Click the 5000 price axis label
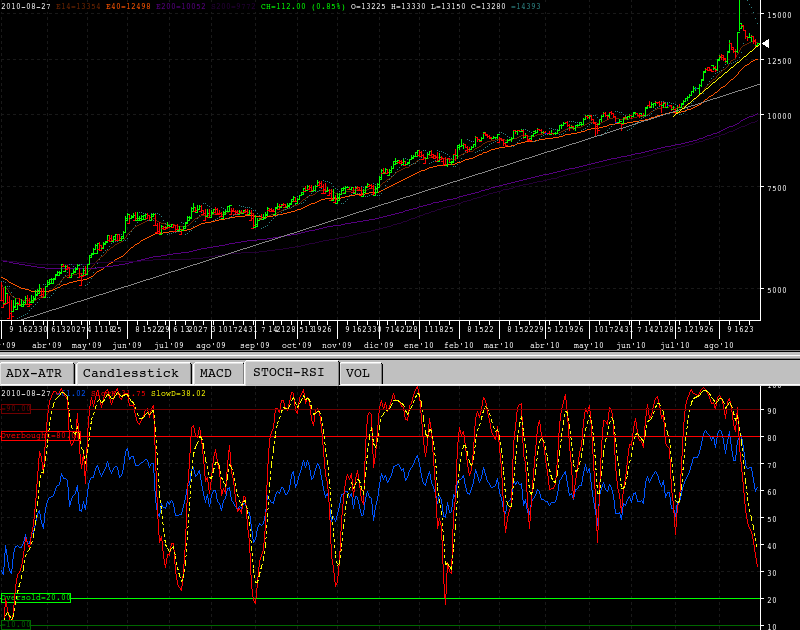The image size is (800, 630). coord(778,290)
